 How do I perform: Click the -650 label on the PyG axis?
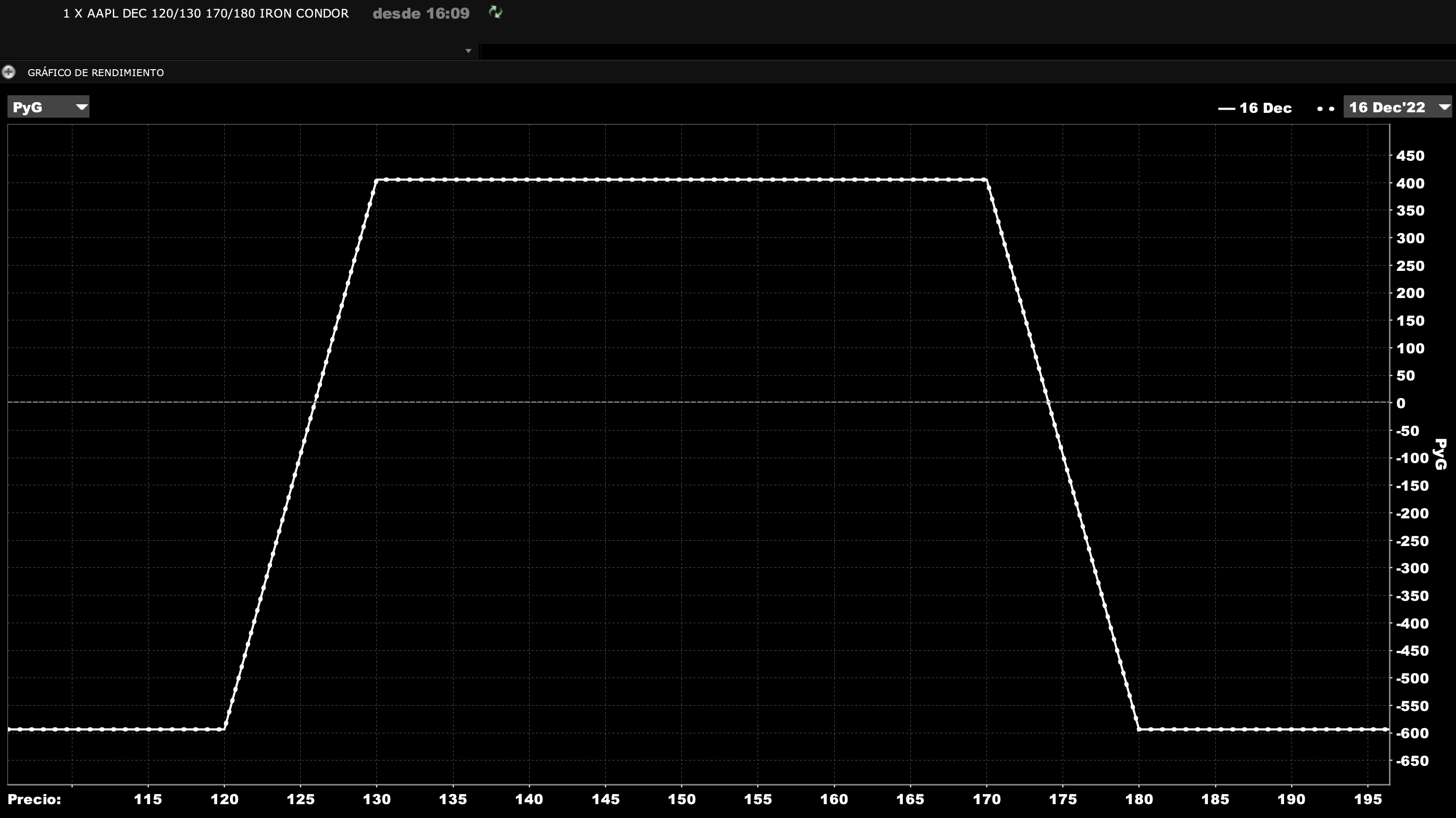pyautogui.click(x=1412, y=761)
